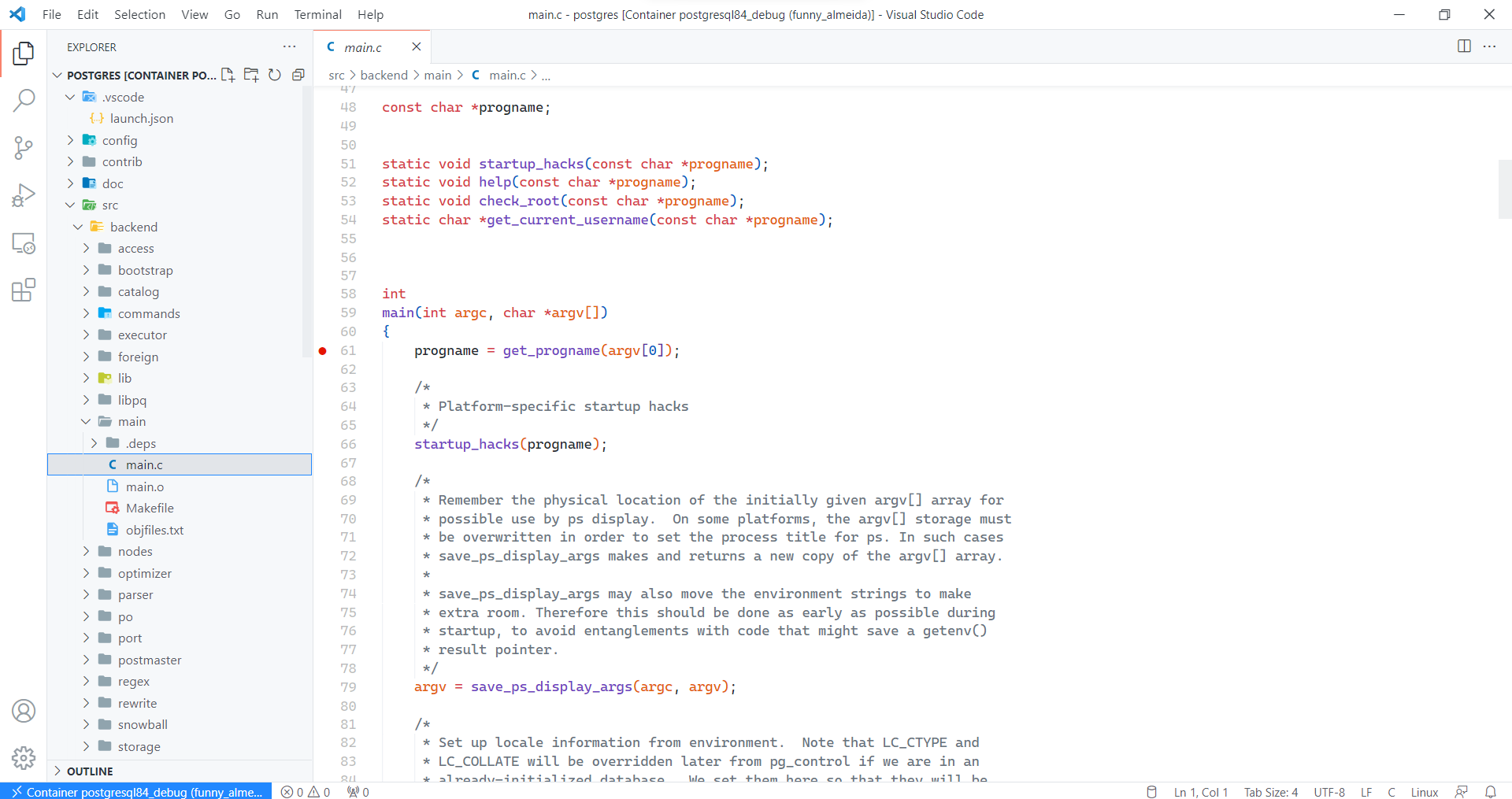Collapse all folders in Explorer
1512x799 pixels.
pyautogui.click(x=298, y=75)
